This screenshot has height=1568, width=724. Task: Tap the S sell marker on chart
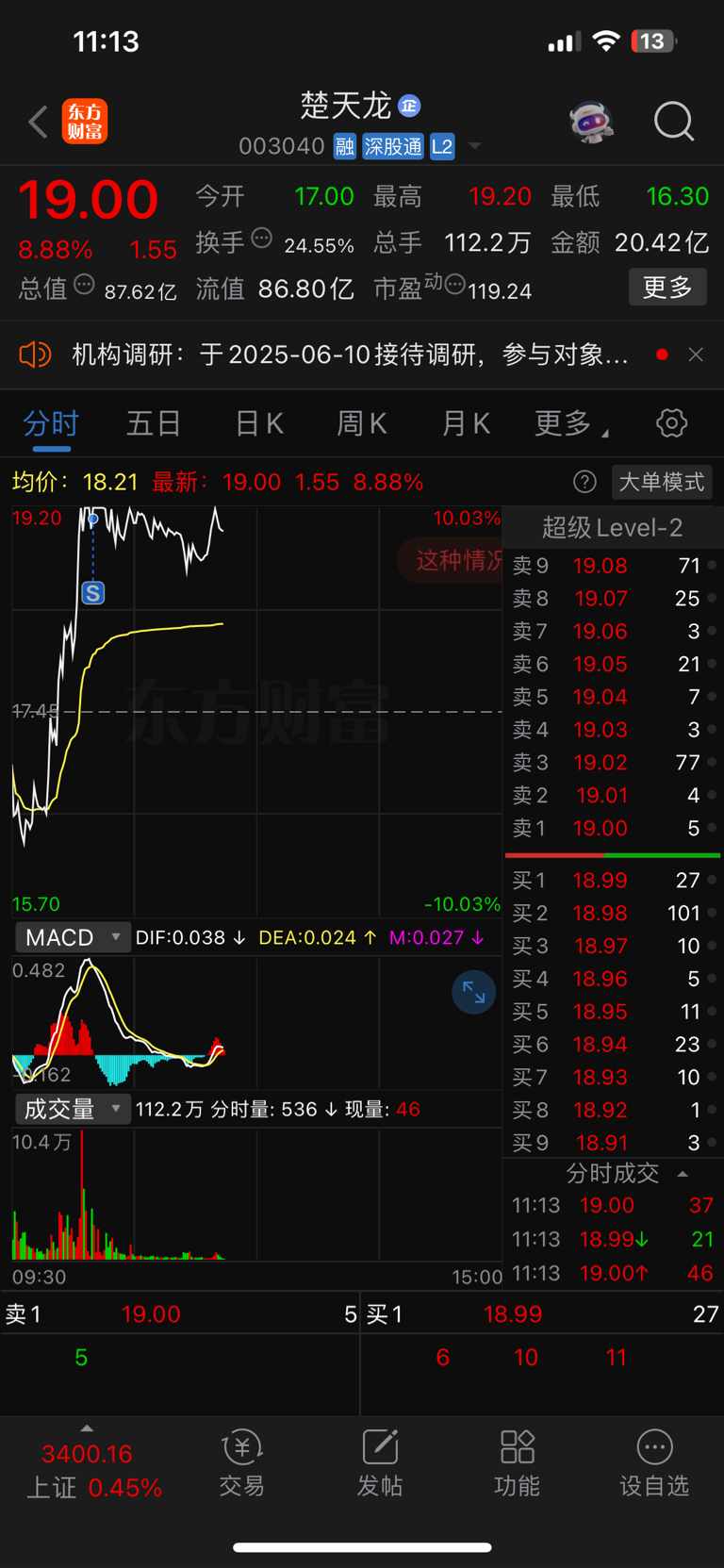tap(92, 593)
